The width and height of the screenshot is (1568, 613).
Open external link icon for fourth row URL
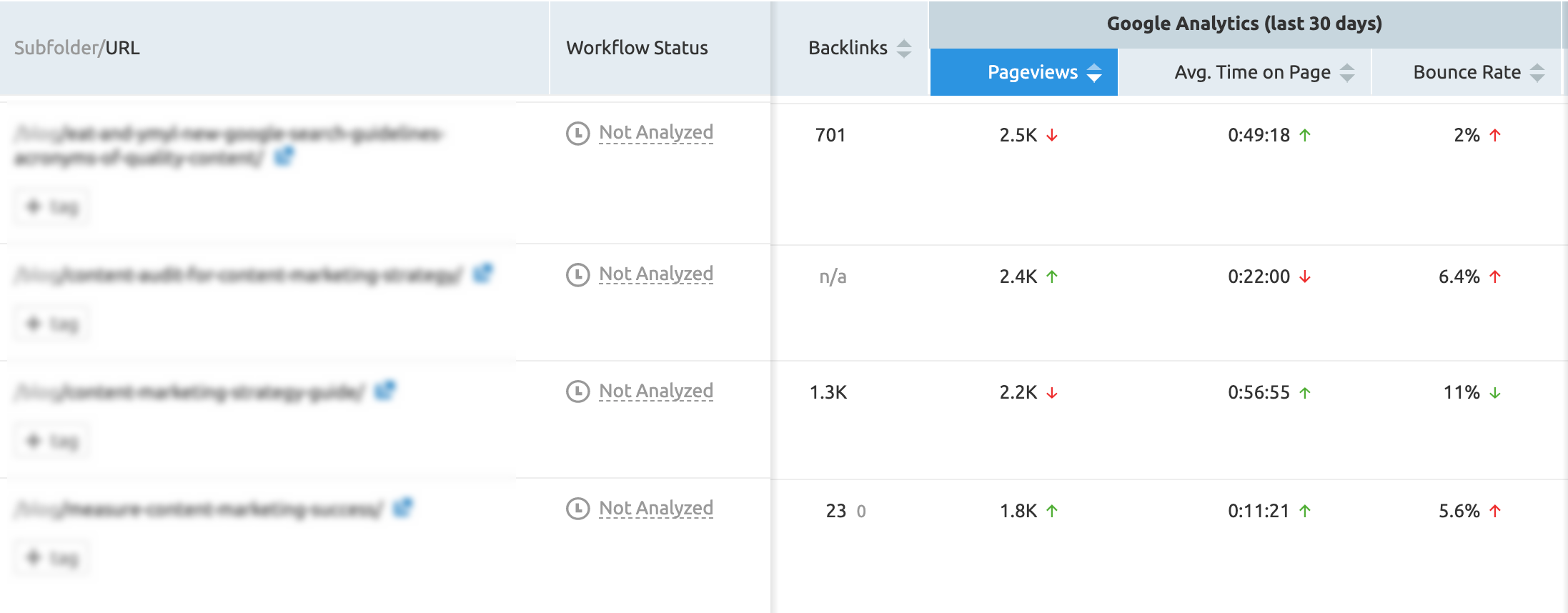point(403,507)
